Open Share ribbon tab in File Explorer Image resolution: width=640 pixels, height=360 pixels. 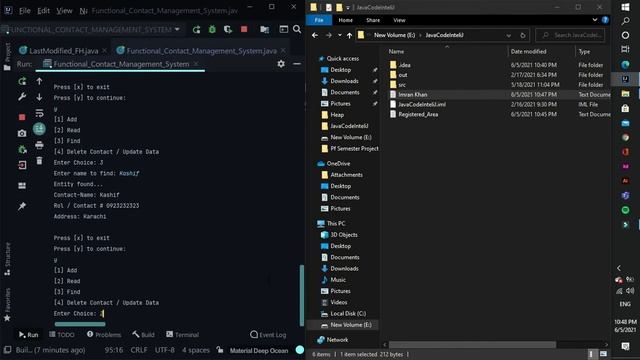373,20
